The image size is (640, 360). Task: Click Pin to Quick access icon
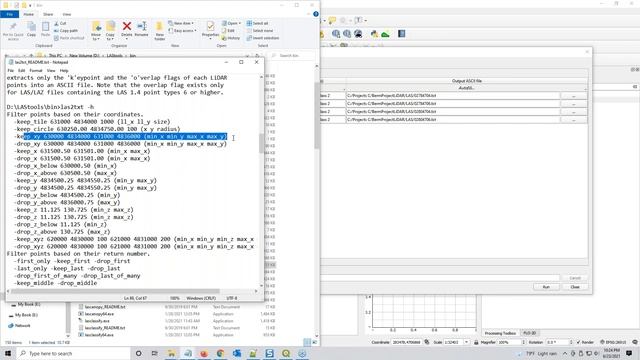tap(13, 31)
